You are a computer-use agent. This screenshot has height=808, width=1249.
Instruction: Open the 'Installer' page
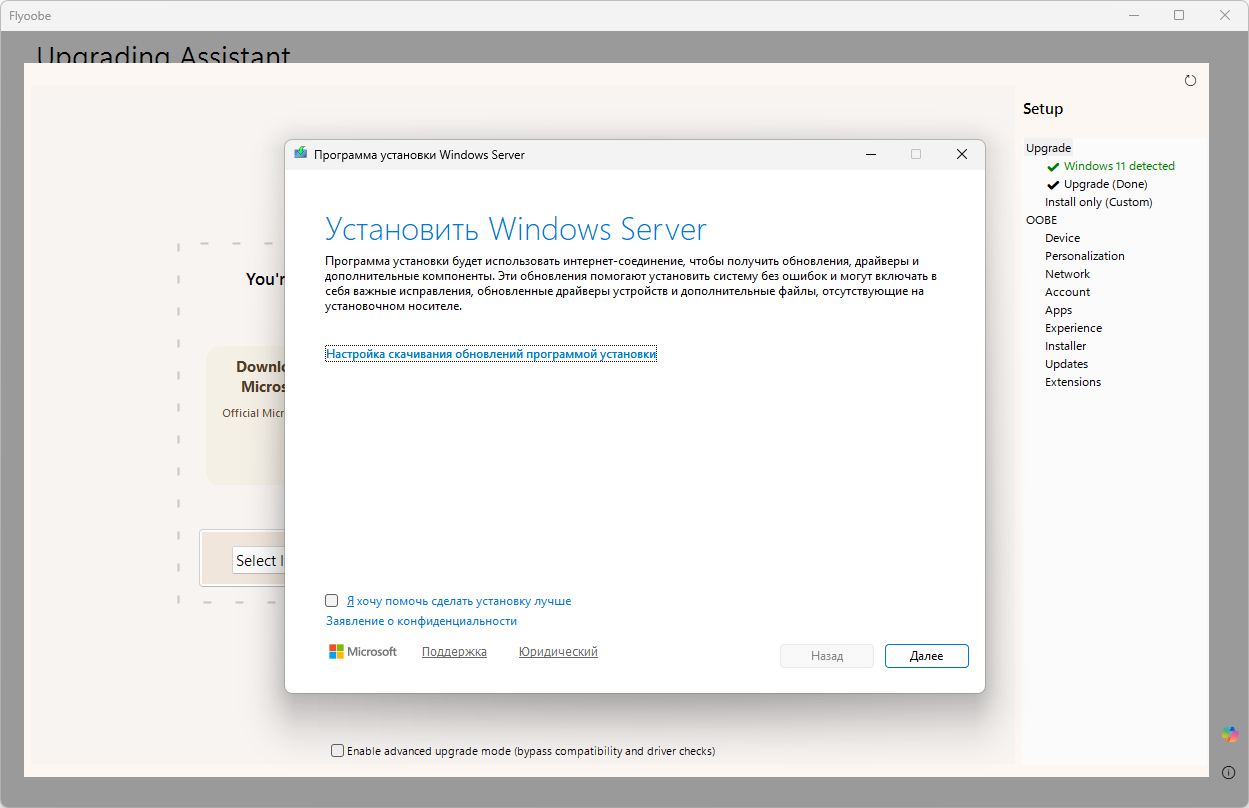1065,346
